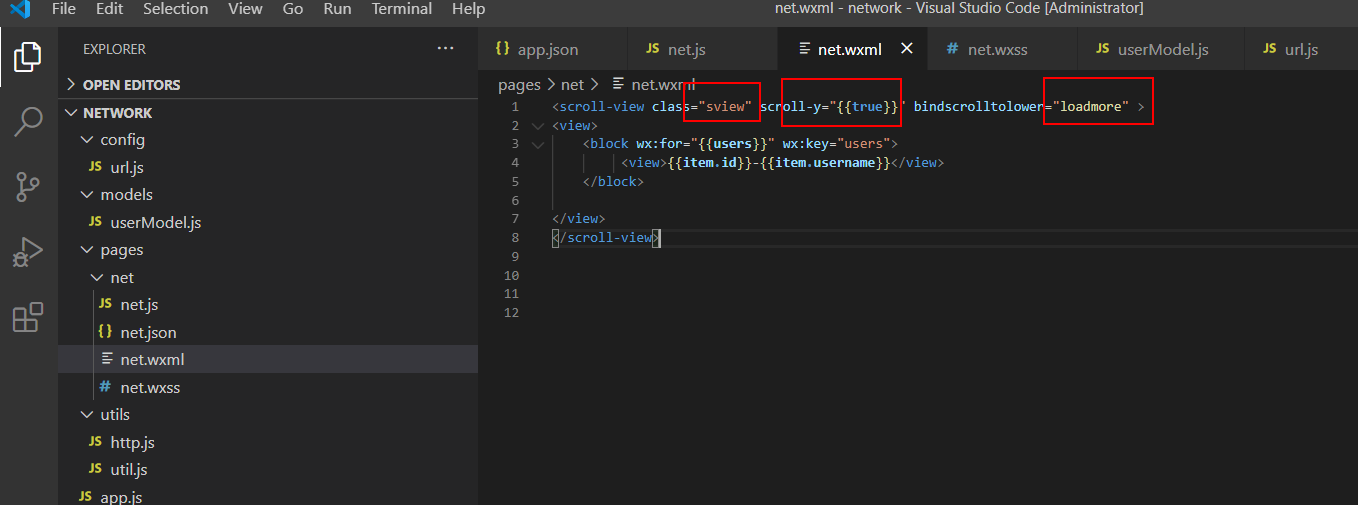
Task: Open the Search view icon
Action: 28,122
